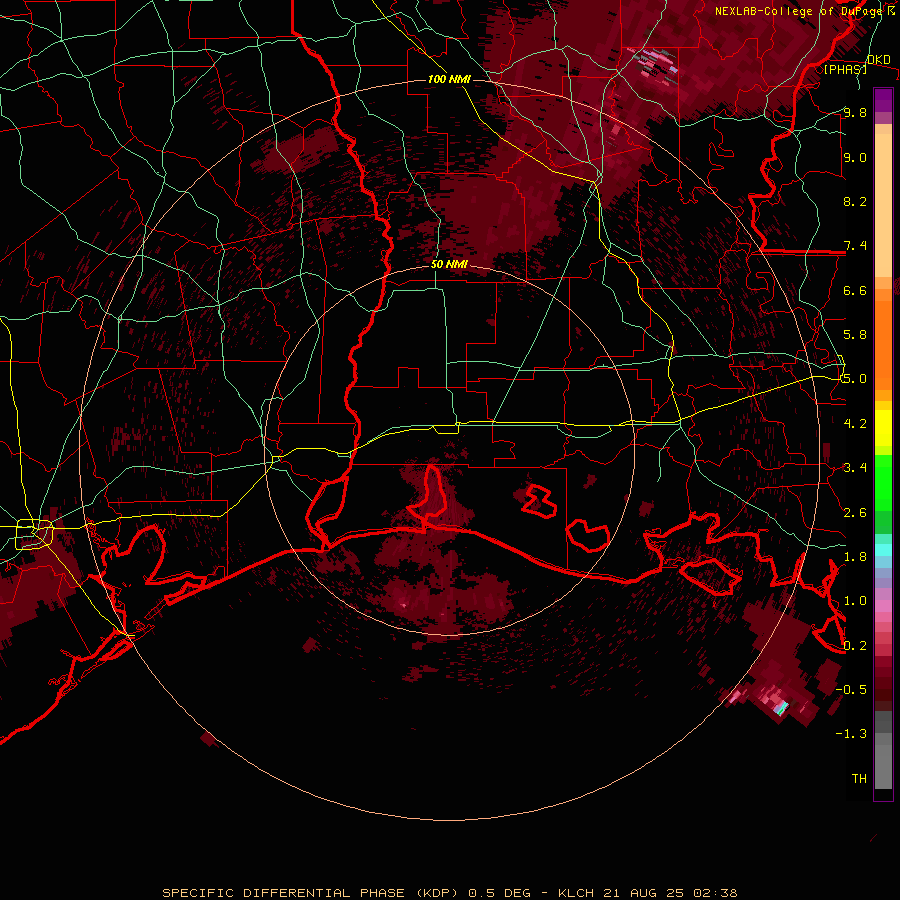Click the DKD label above the color scale
Screen dimensions: 900x900
878,60
